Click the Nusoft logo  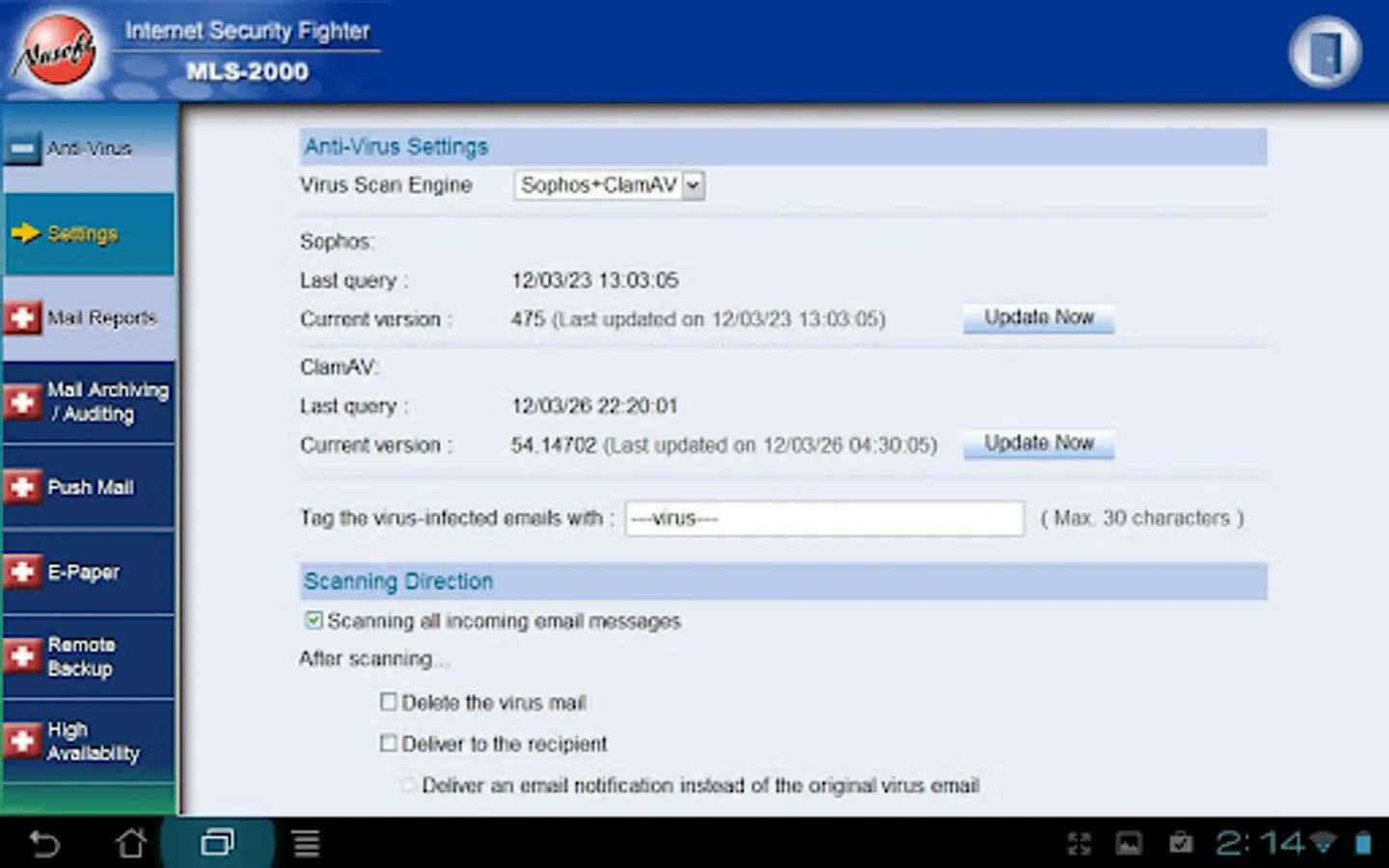pos(56,51)
